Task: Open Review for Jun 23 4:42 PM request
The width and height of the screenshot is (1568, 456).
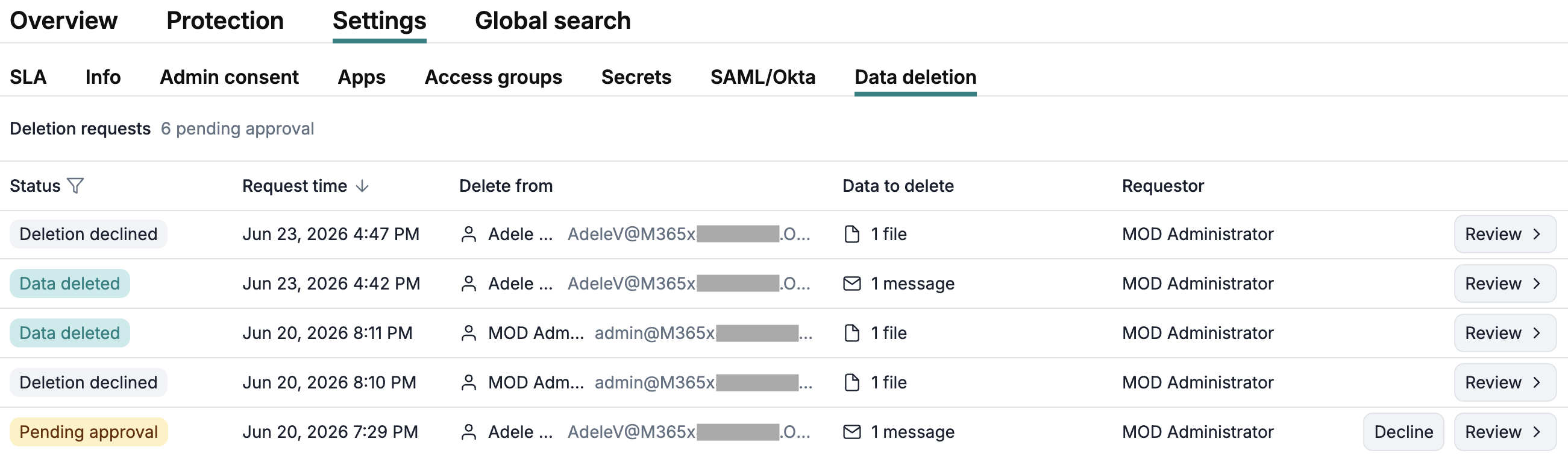Action: (x=1505, y=283)
